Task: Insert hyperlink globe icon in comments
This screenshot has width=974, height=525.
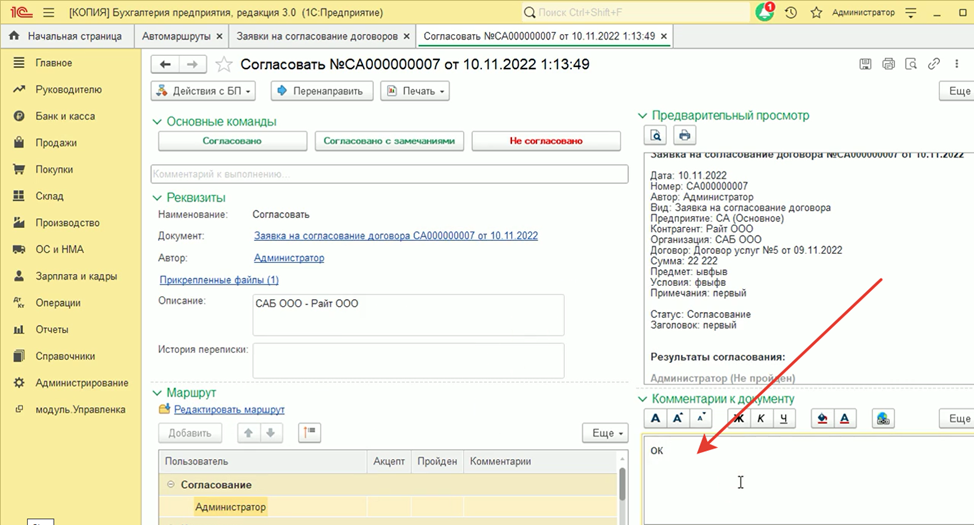Action: point(883,419)
